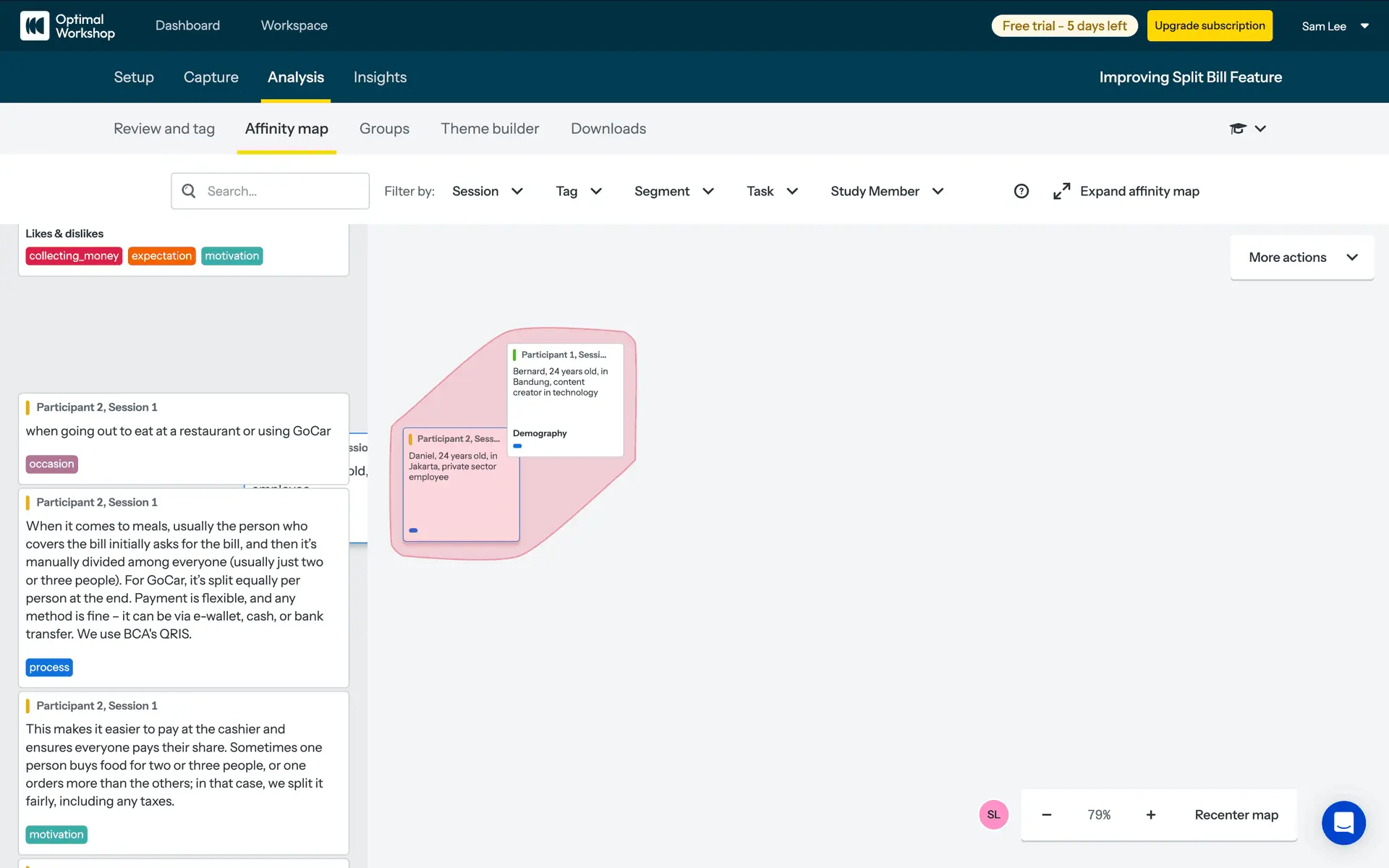Screen dimensions: 1389x868
Task: Select the collecting_money red tag
Action: (x=74, y=256)
